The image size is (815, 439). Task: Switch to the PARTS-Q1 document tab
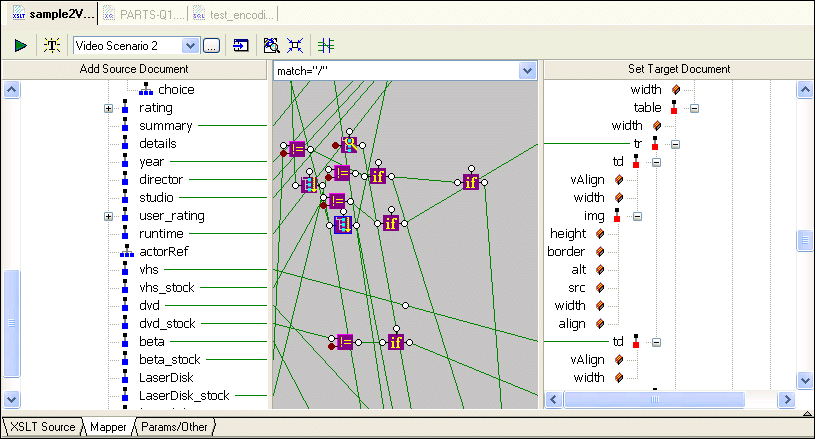[x=142, y=14]
